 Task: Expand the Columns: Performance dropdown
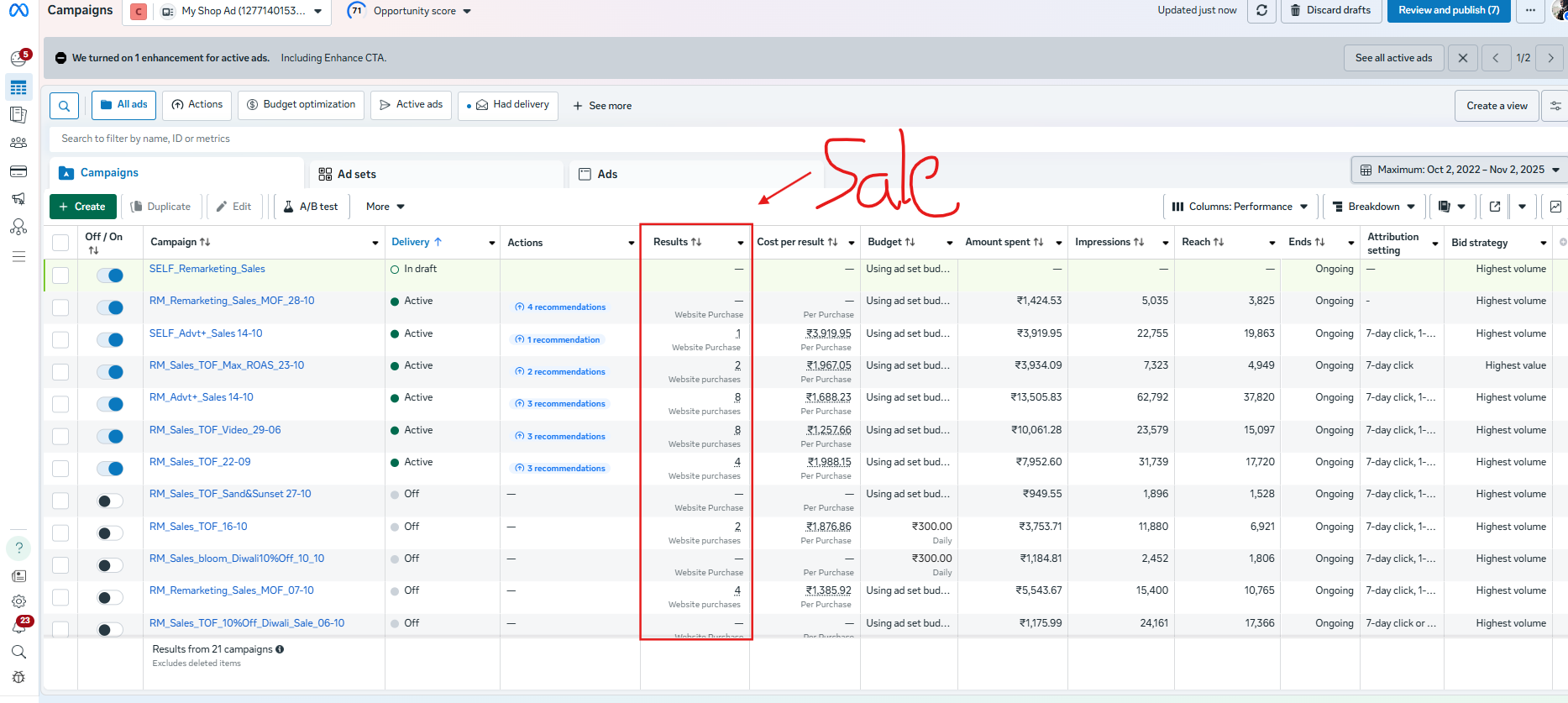click(1240, 207)
